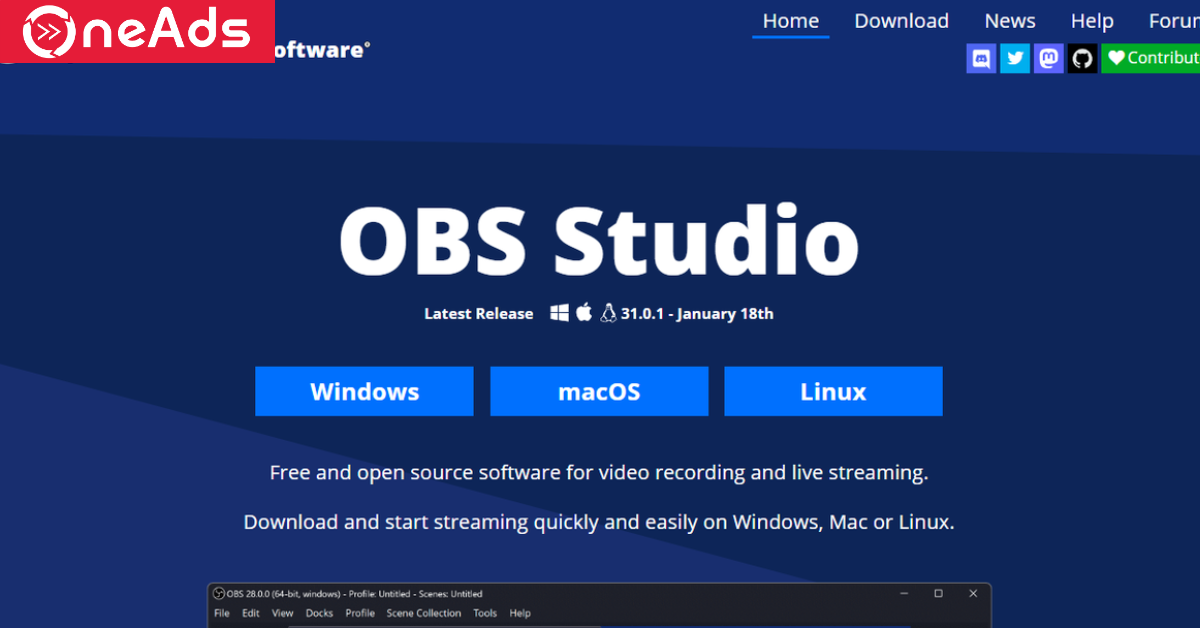Click OBS logo in preview window title bar

pos(219,594)
